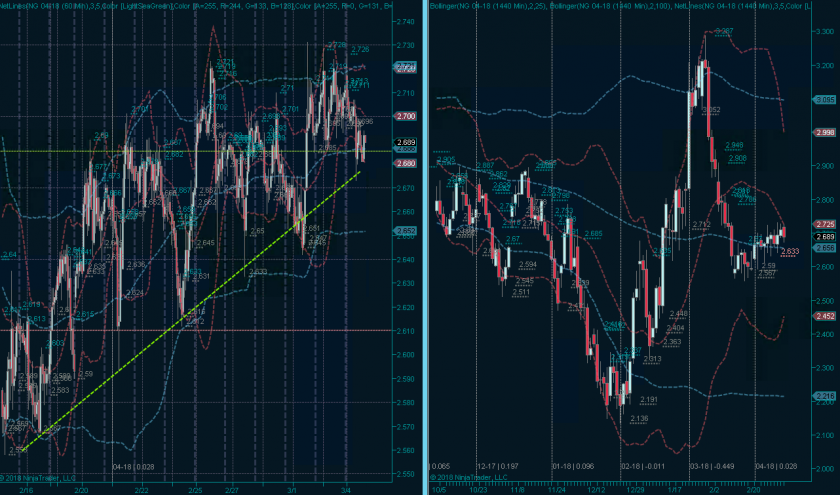Click the 3.052 label in right chart

tap(711, 110)
